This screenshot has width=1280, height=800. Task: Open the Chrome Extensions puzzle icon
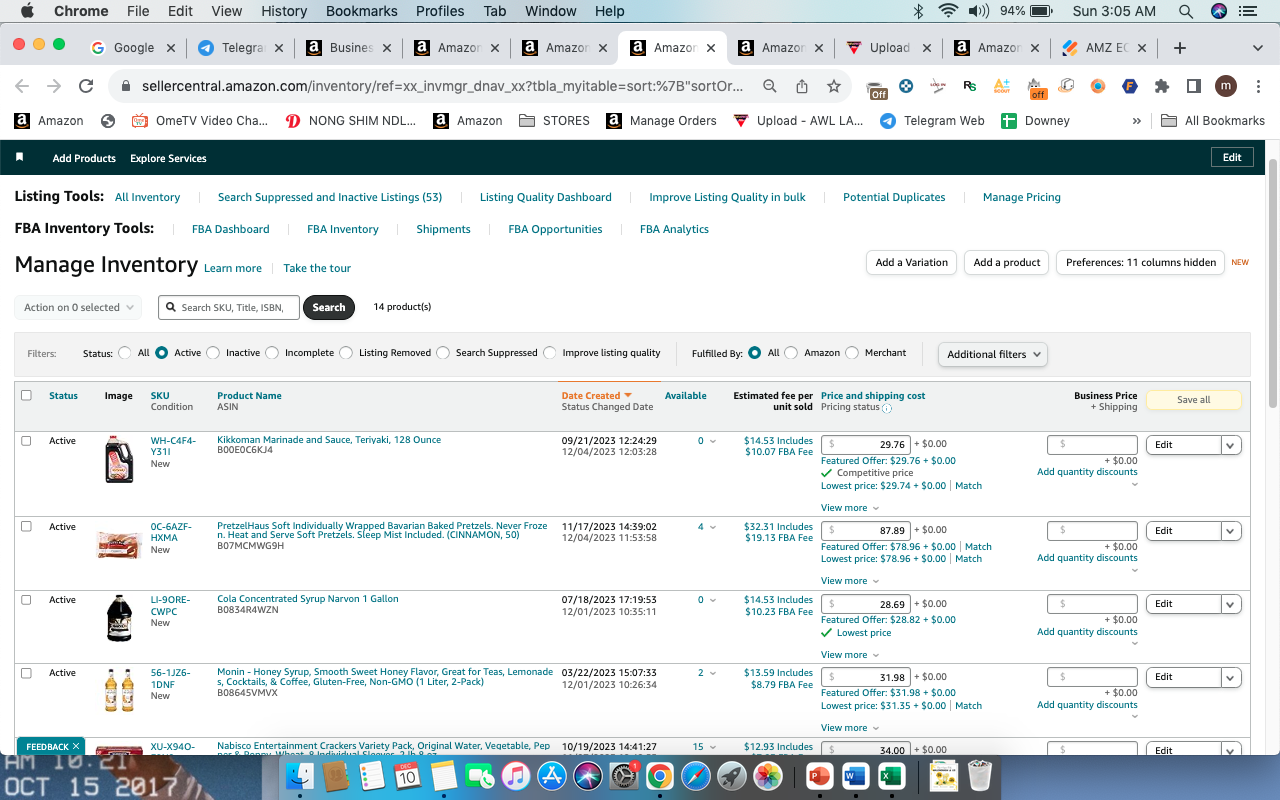1162,87
